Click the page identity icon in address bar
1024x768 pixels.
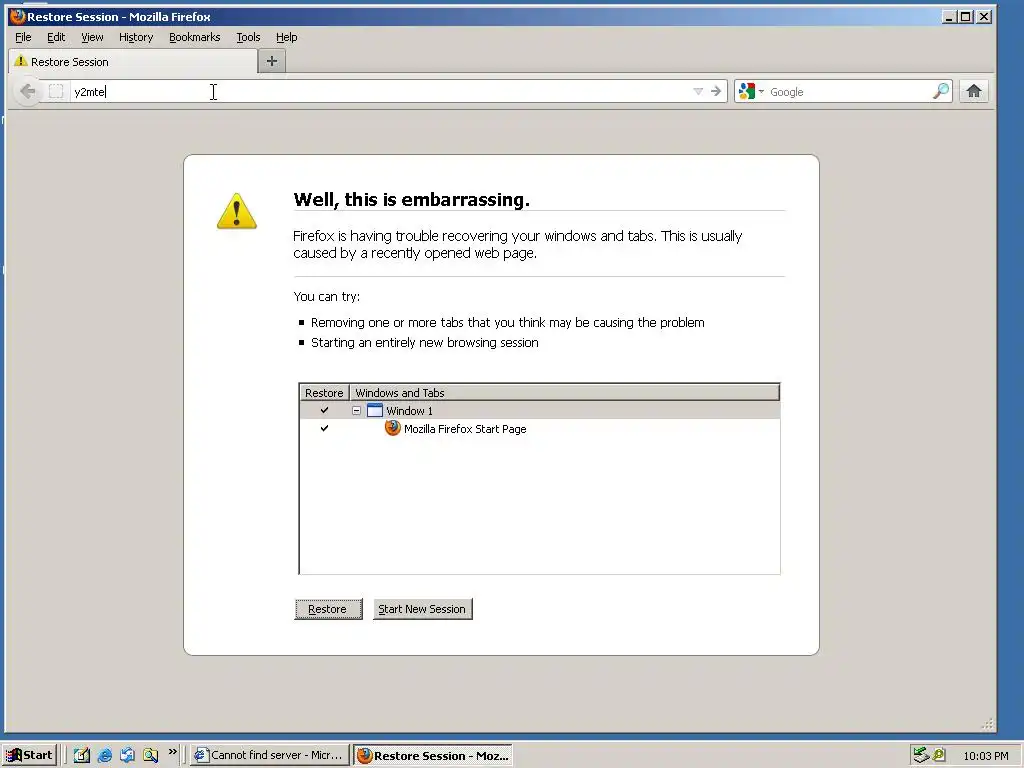pyautogui.click(x=56, y=91)
